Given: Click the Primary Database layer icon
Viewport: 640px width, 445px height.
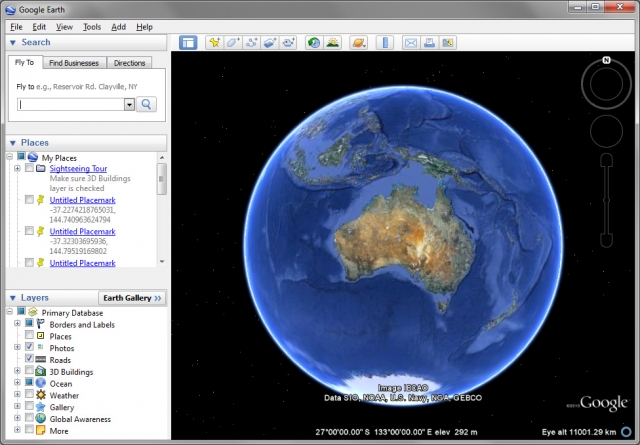Looking at the screenshot, I should (33, 312).
